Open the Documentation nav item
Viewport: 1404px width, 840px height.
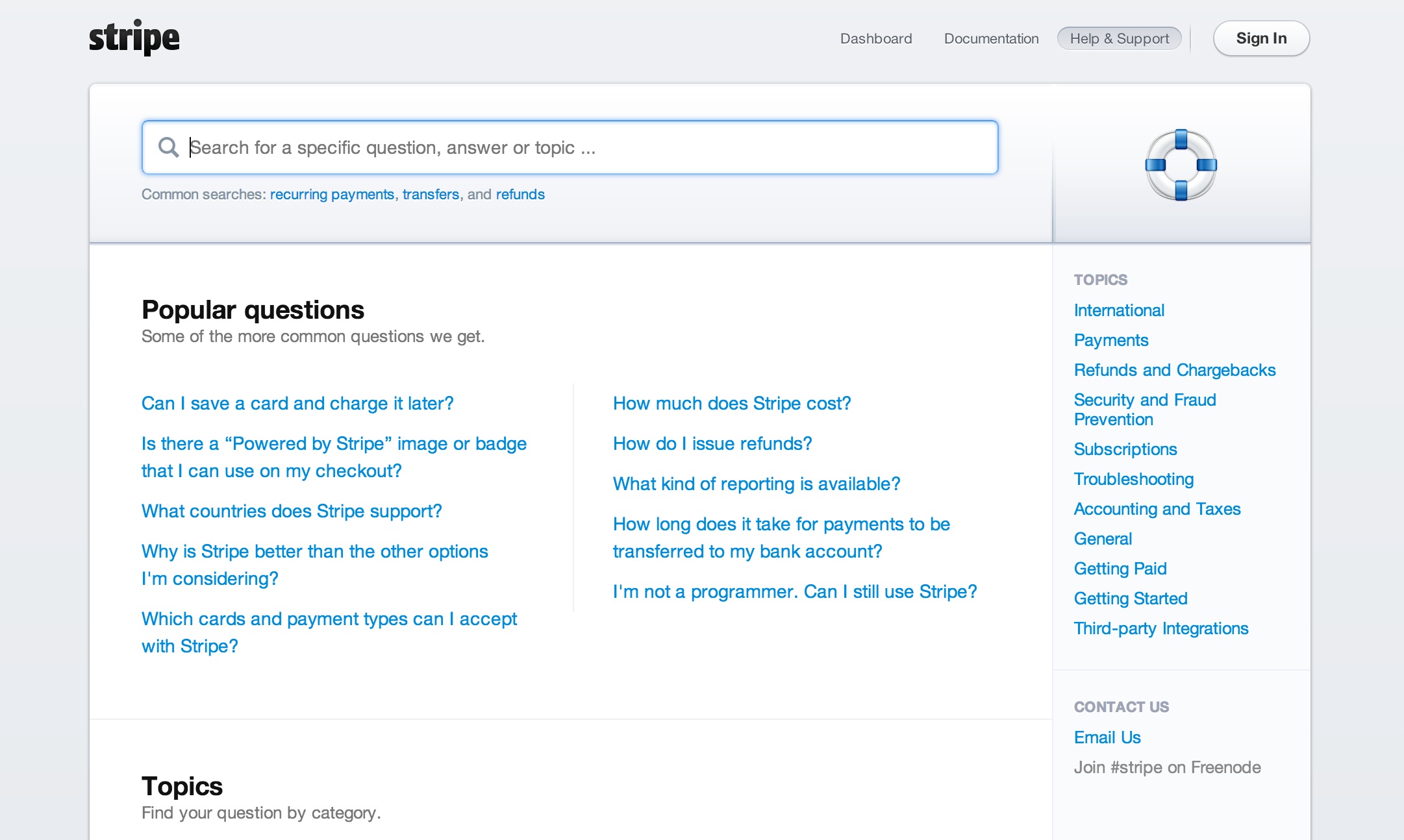pos(991,38)
